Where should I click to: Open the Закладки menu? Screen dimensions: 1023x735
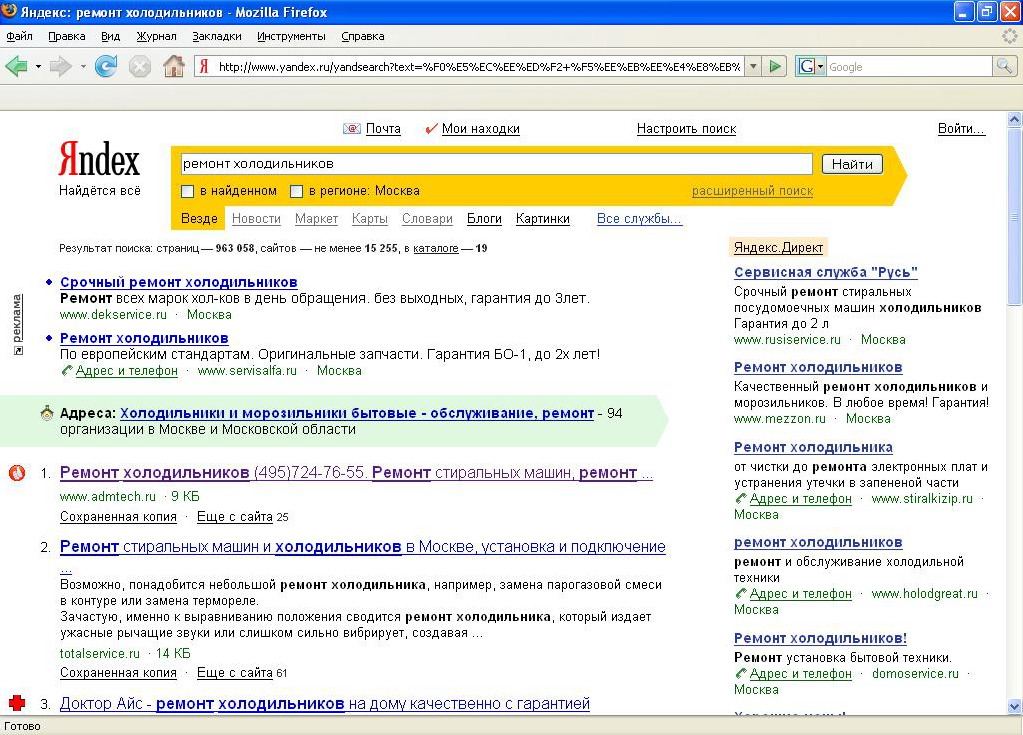click(217, 36)
